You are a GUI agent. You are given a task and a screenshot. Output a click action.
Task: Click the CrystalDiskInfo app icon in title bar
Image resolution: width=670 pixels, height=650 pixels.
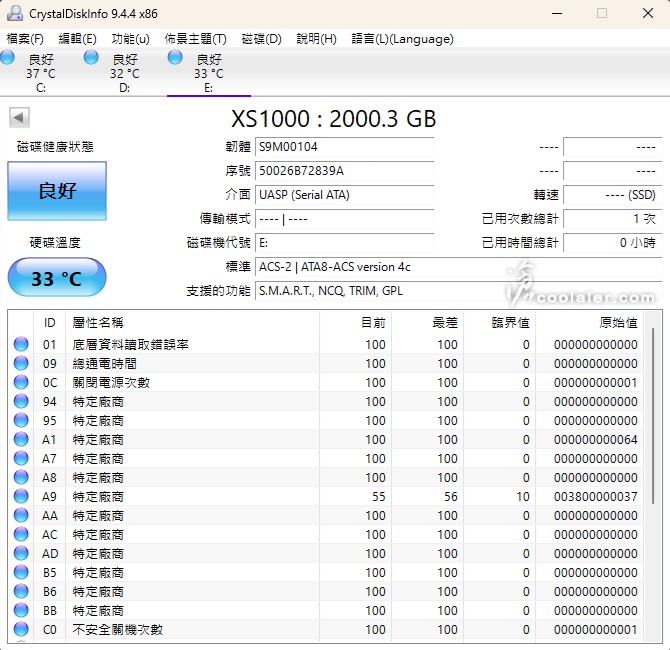15,13
